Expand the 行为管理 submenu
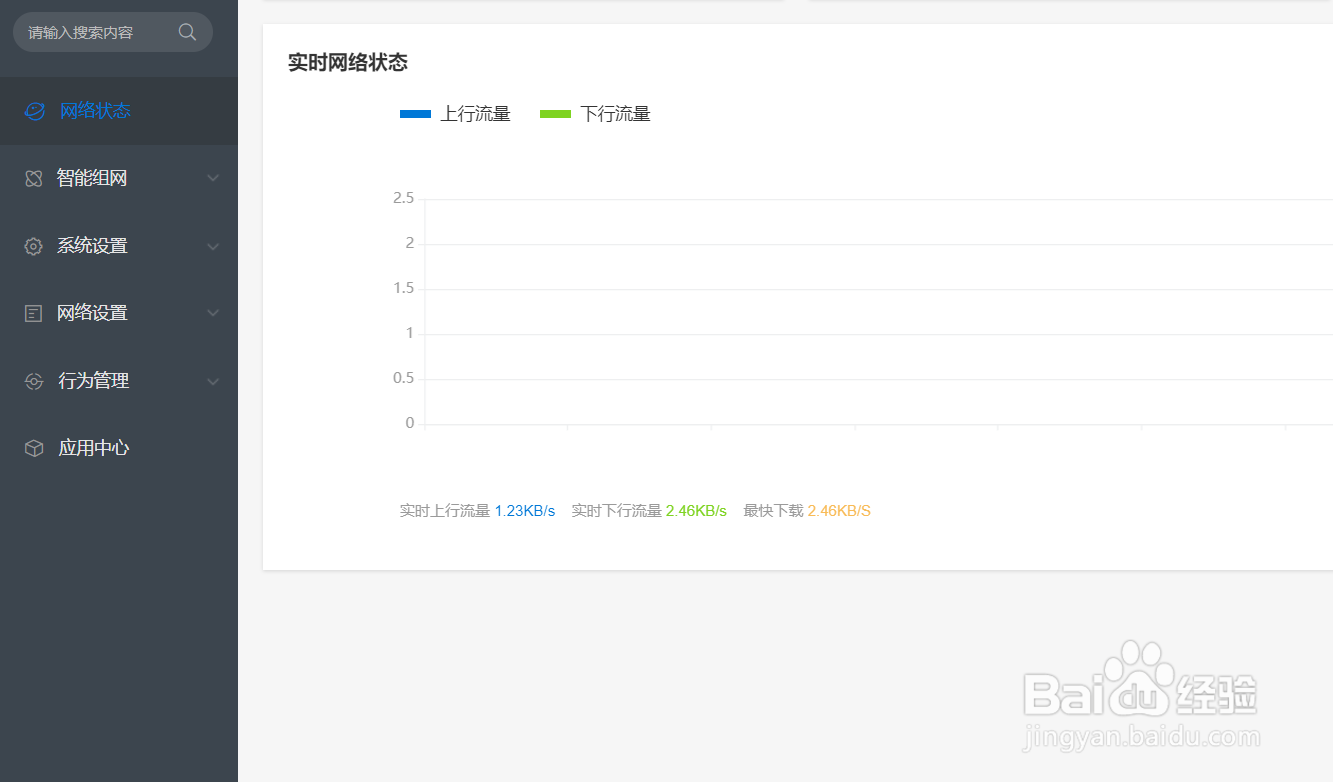 (212, 381)
